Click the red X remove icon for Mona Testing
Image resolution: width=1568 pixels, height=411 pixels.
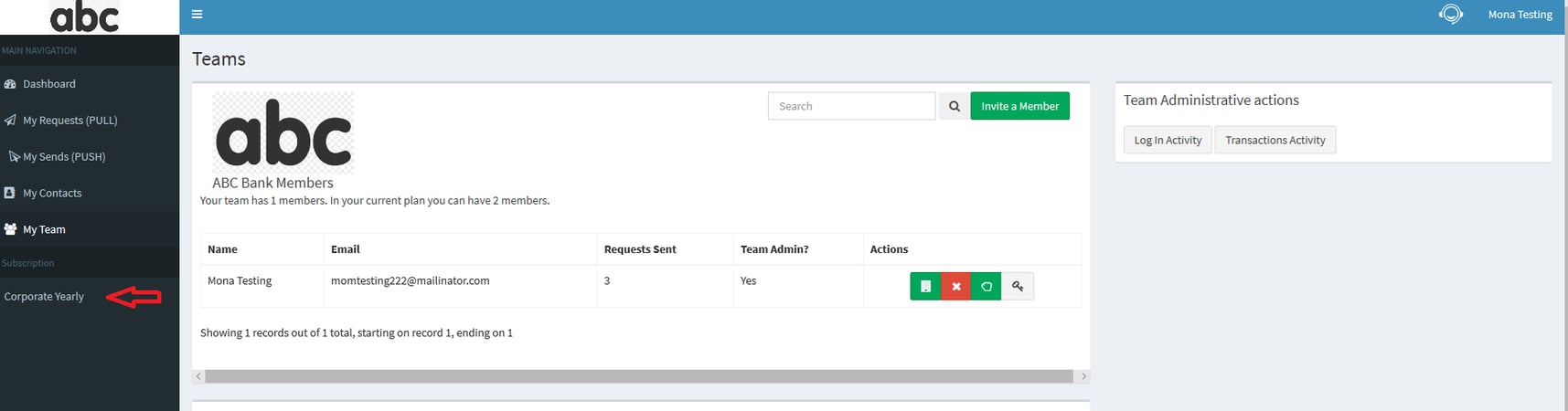(x=955, y=286)
